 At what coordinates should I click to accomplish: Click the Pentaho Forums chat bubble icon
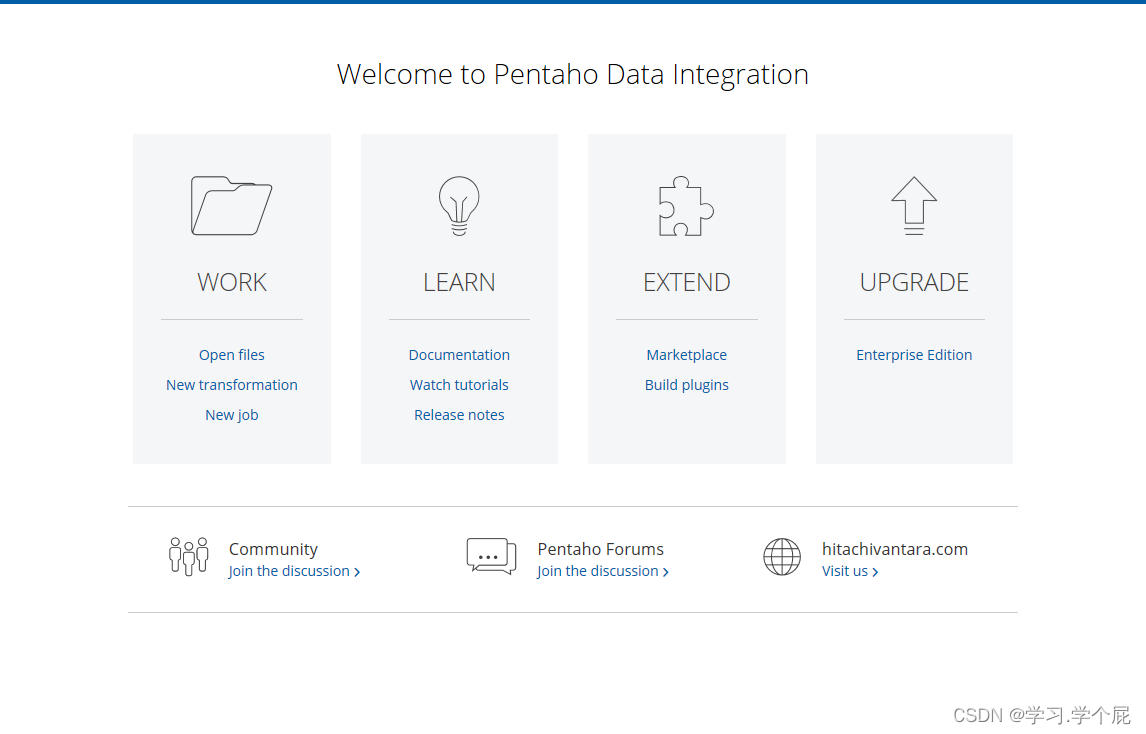pyautogui.click(x=491, y=556)
